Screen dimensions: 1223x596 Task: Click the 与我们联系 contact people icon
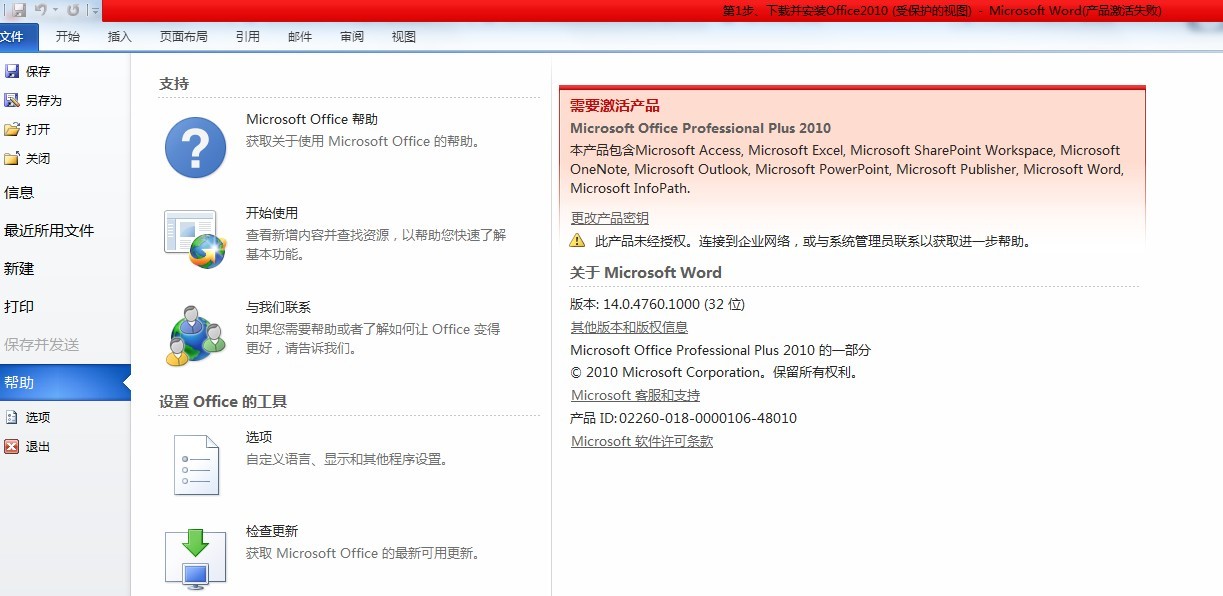pyautogui.click(x=194, y=331)
